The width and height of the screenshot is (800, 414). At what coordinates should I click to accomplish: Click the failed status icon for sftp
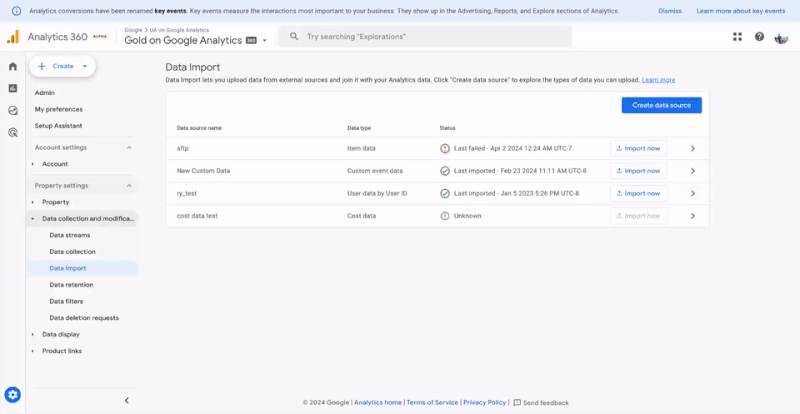click(445, 149)
